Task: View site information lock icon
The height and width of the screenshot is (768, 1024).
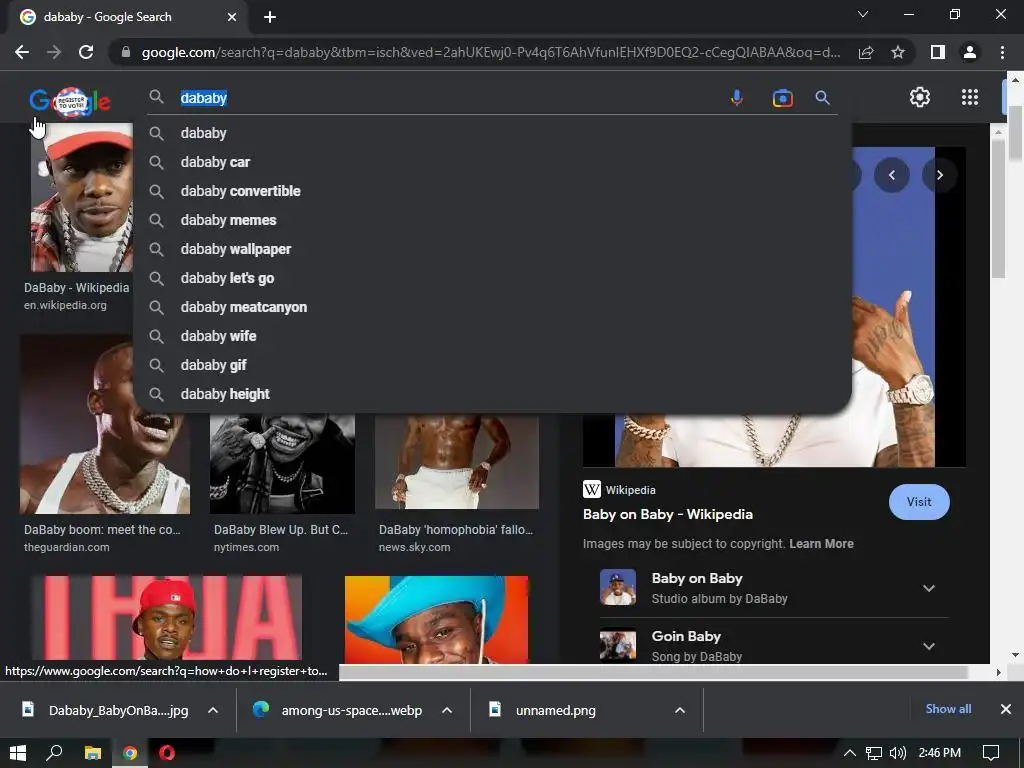Action: pos(126,52)
